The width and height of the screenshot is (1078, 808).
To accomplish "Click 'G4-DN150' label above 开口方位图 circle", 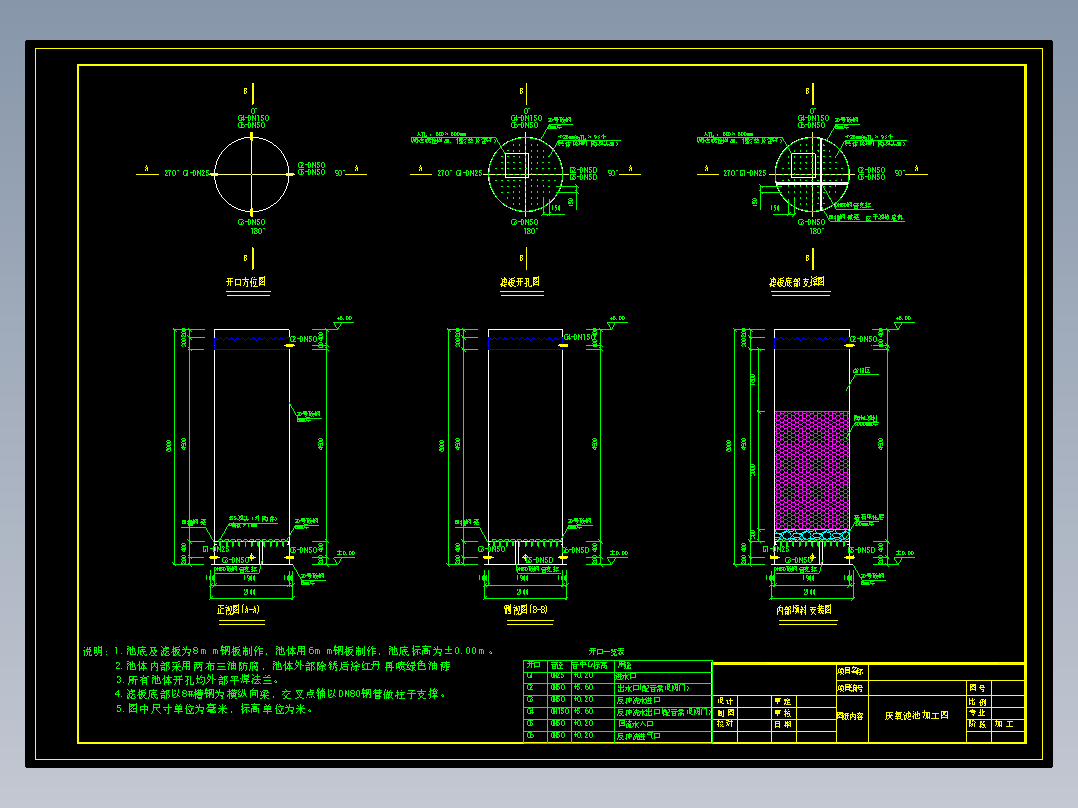I will pyautogui.click(x=252, y=118).
